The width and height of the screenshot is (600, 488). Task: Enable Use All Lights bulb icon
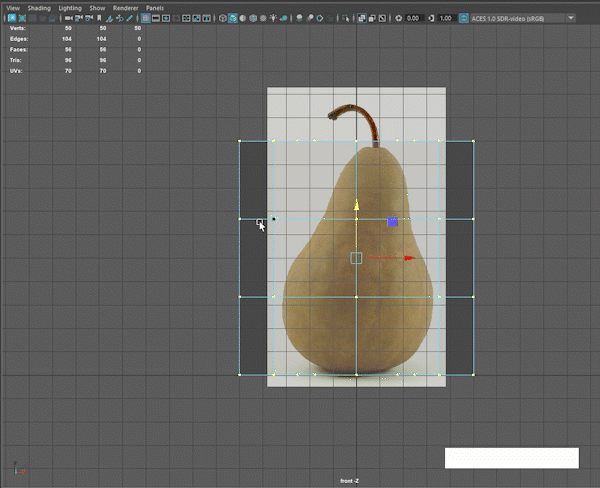(x=273, y=18)
